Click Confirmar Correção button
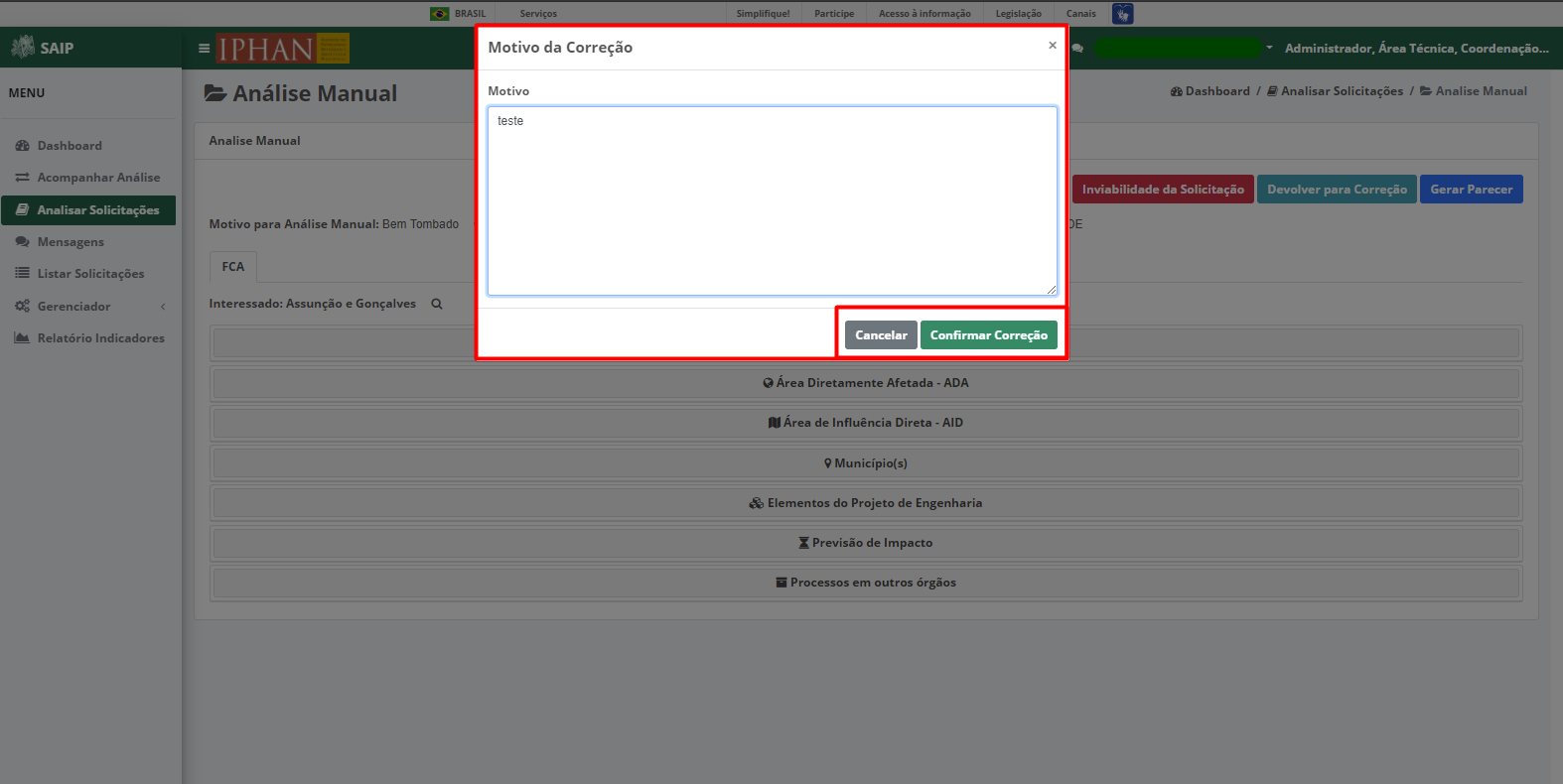1563x784 pixels. [x=988, y=335]
